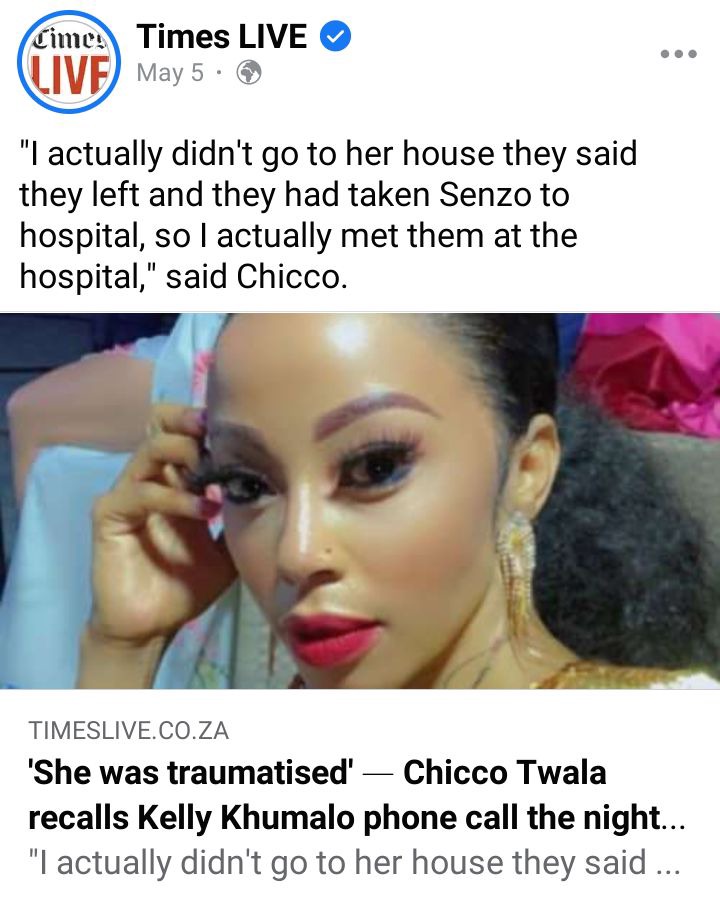This screenshot has height=909, width=720.
Task: Click the word Senzo in the caption
Action: (x=485, y=195)
